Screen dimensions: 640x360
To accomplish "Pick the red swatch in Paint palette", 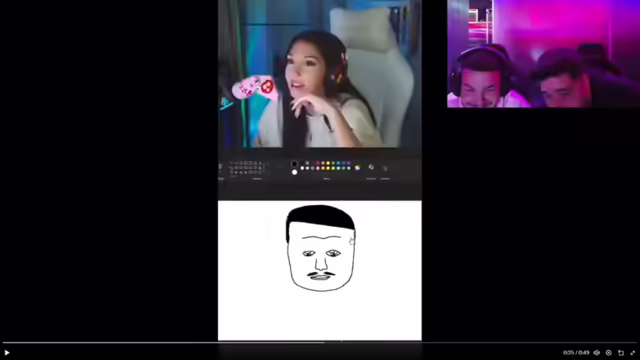I will tap(318, 163).
